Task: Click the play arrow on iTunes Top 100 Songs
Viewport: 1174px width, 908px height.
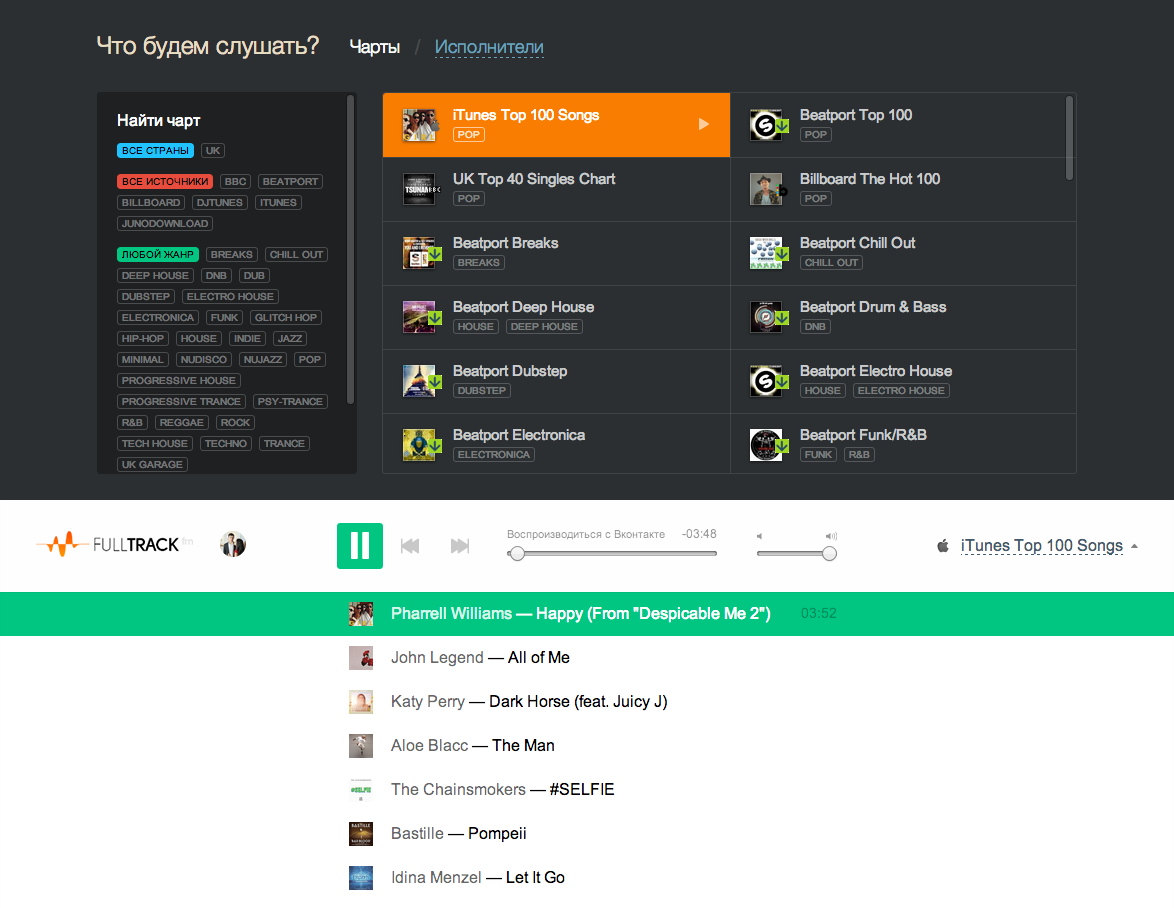Action: (704, 124)
